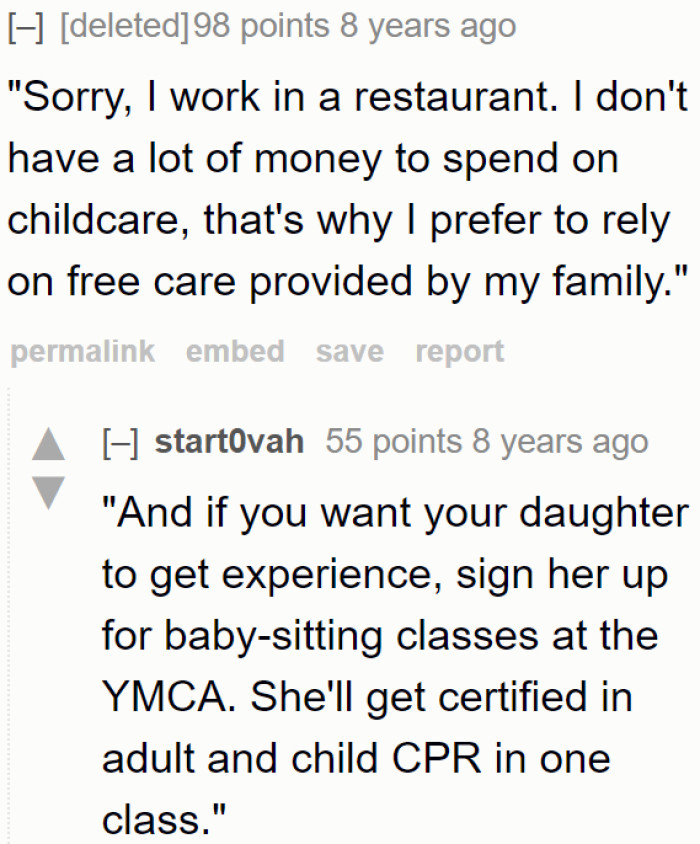Viewport: 700px width, 844px height.
Task: Select the quoted restaurant comment text
Action: coord(340,190)
